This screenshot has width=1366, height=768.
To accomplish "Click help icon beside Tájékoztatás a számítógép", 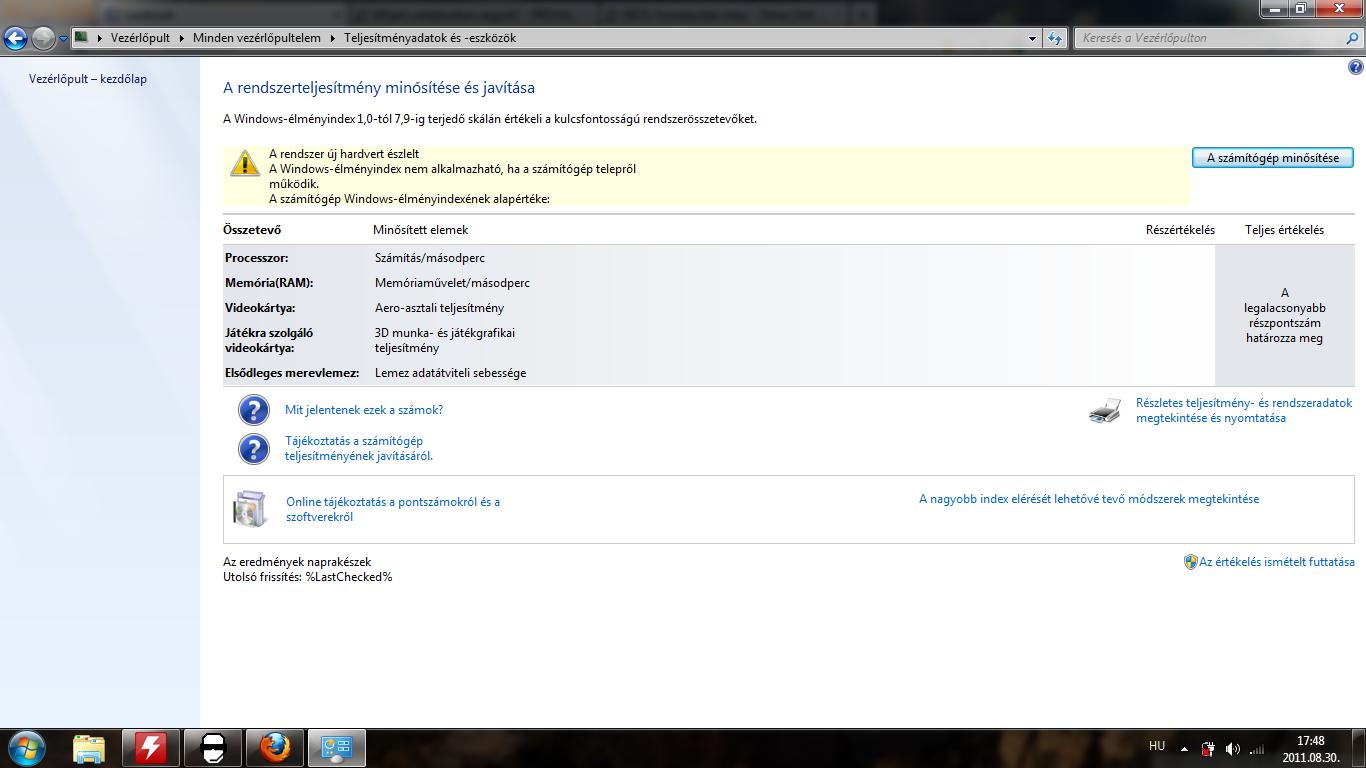I will 254,449.
